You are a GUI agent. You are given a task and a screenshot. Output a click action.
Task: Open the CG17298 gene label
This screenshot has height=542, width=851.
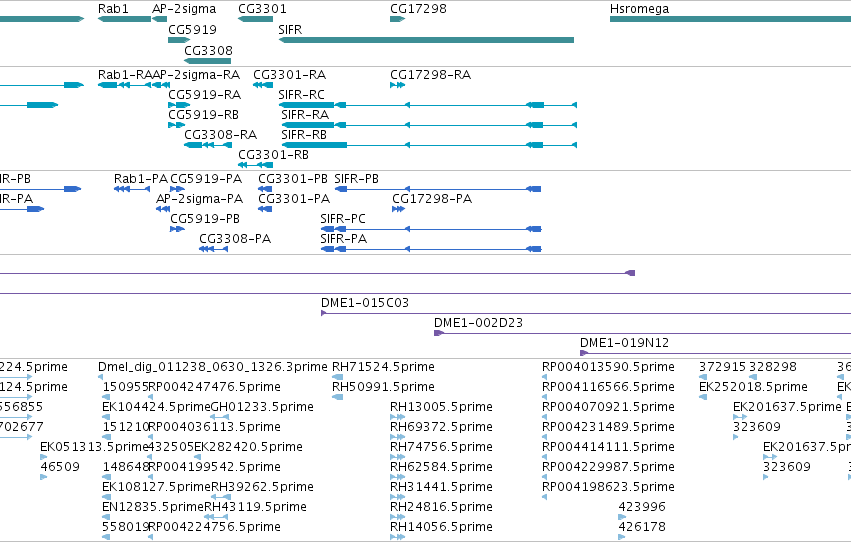coord(418,9)
